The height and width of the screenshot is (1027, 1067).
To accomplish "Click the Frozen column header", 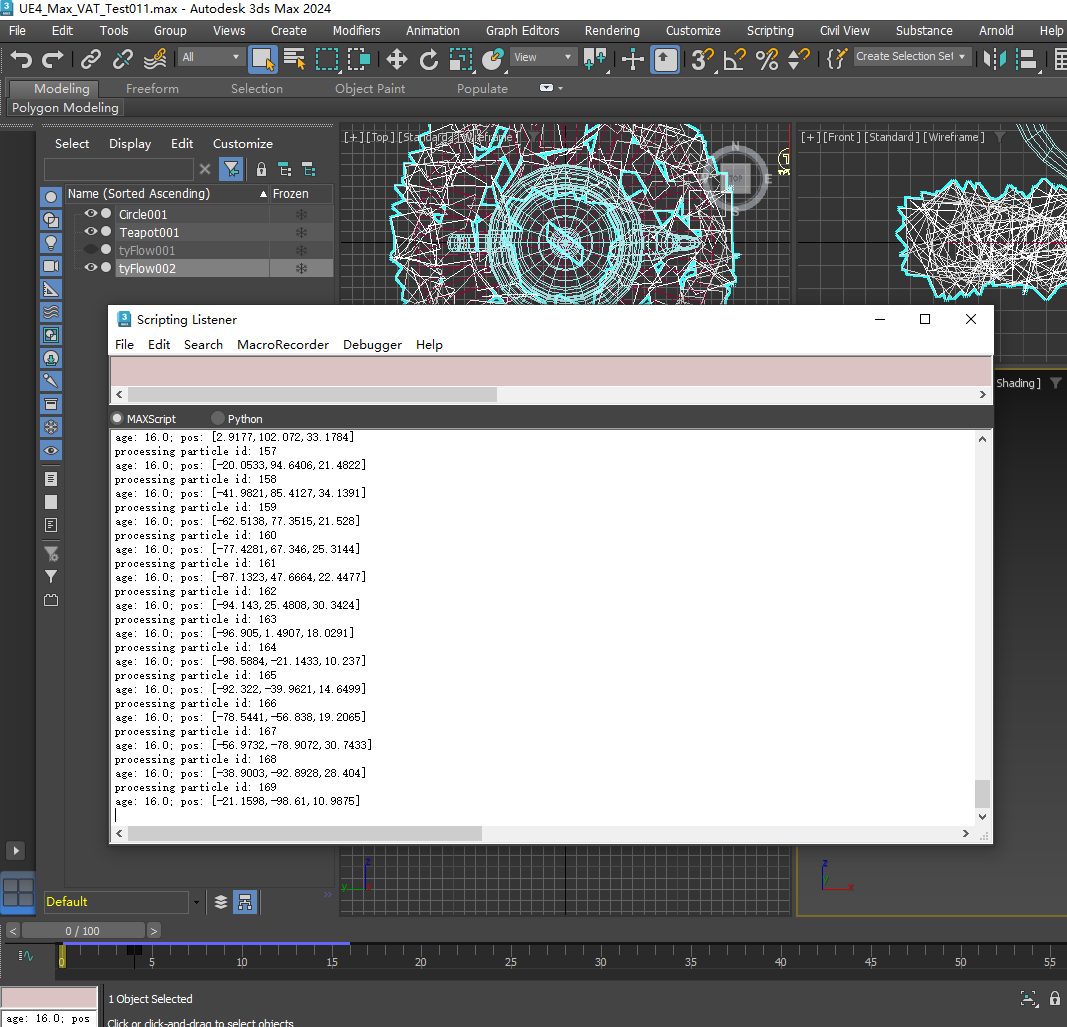I will [x=301, y=194].
